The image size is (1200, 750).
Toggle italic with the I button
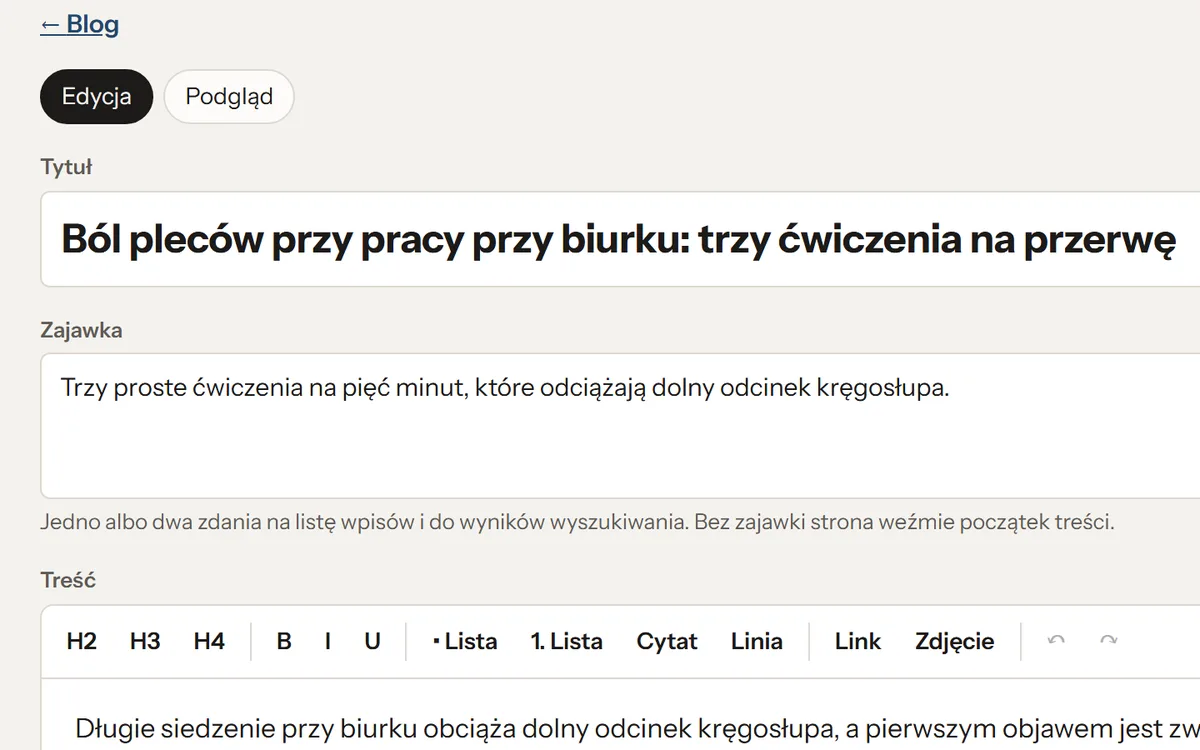tap(328, 641)
